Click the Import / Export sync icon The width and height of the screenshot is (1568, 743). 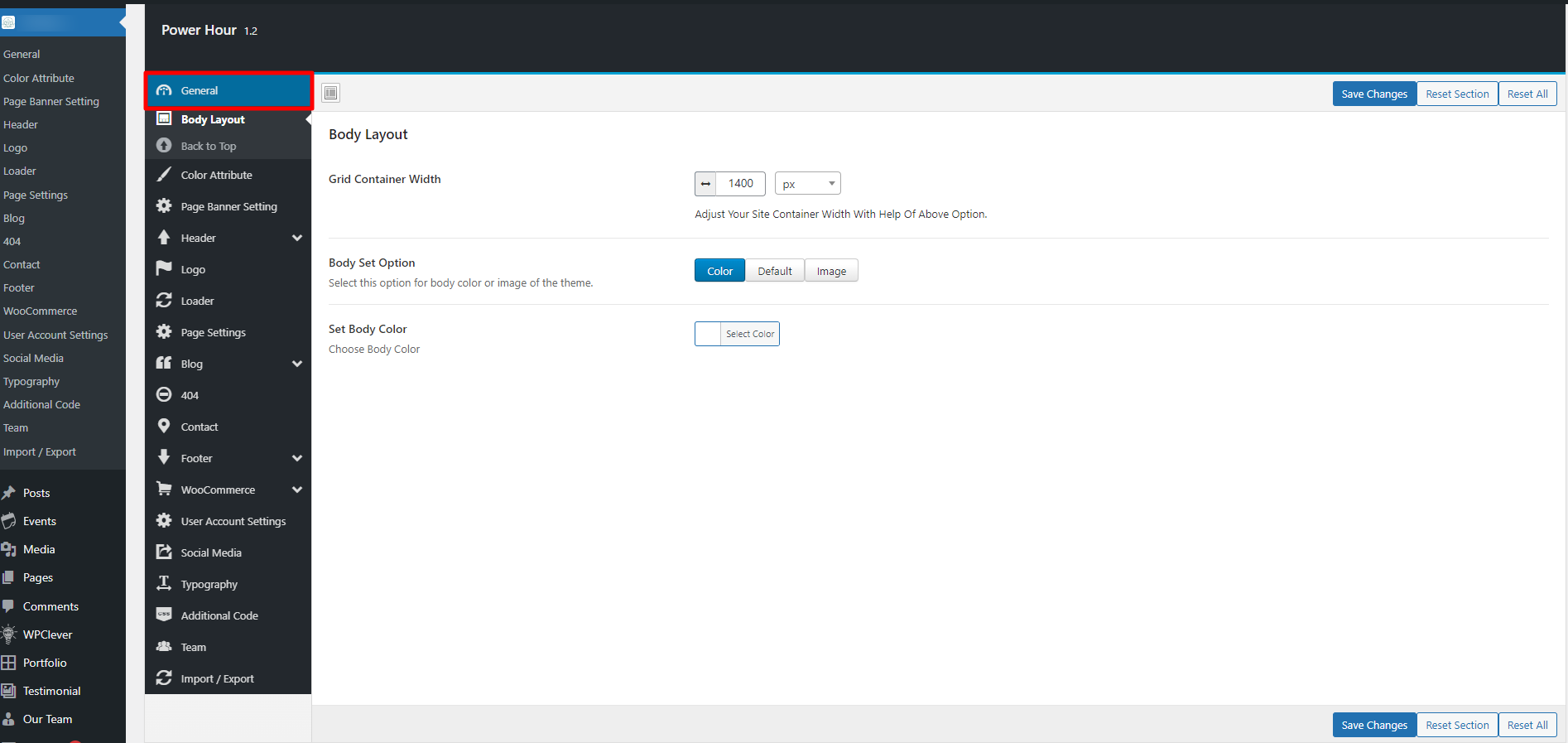(x=164, y=678)
